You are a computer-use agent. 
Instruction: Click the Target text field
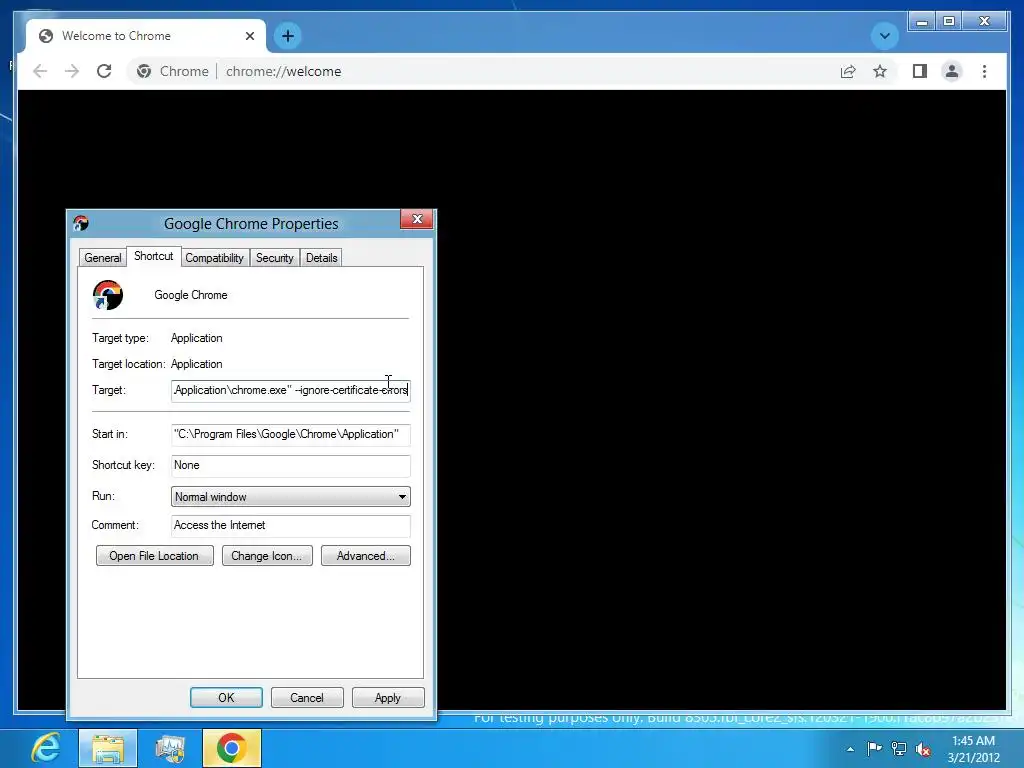pyautogui.click(x=291, y=391)
